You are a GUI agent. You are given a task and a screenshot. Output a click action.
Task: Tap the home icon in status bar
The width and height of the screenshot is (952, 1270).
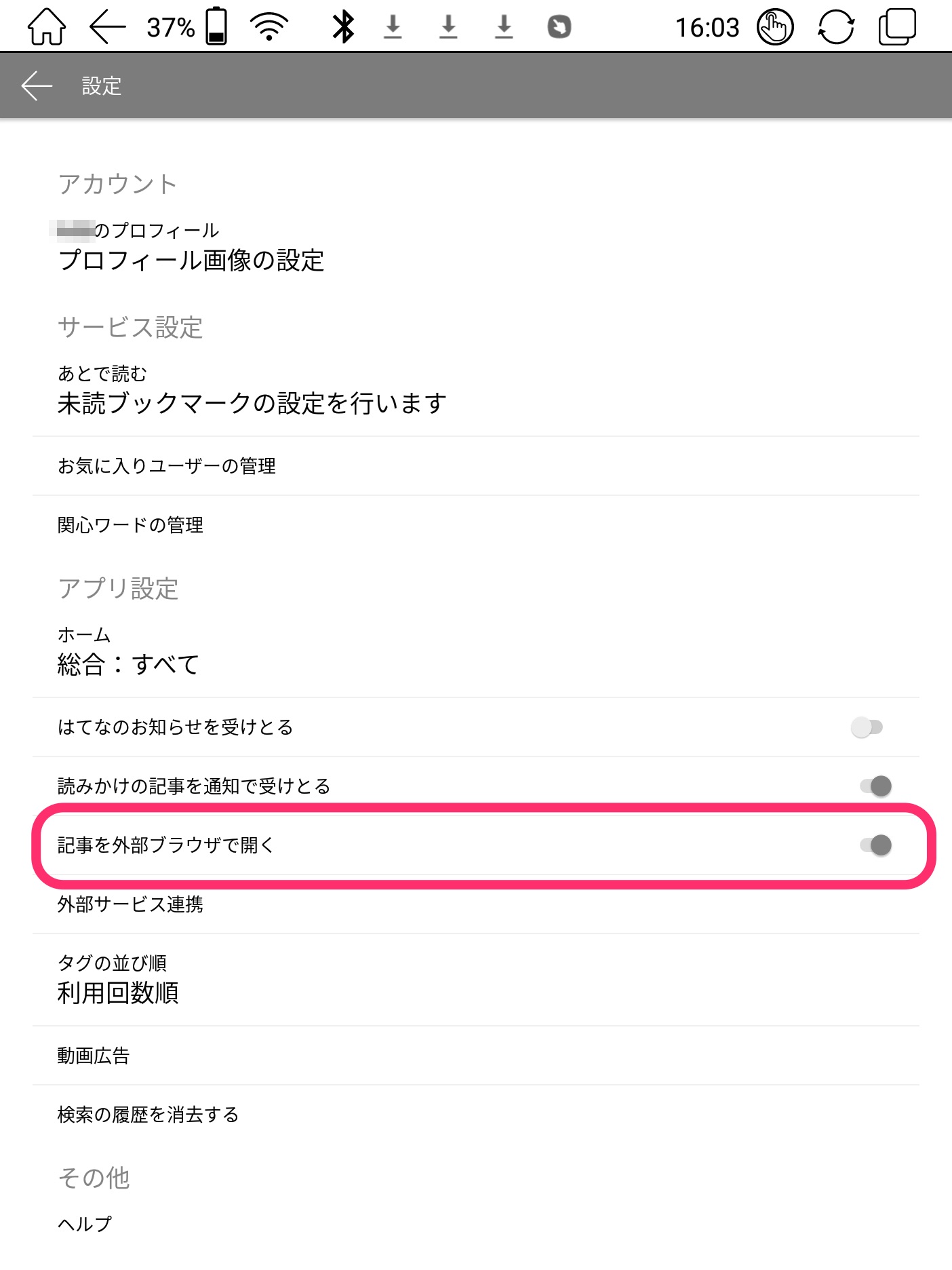pyautogui.click(x=47, y=26)
